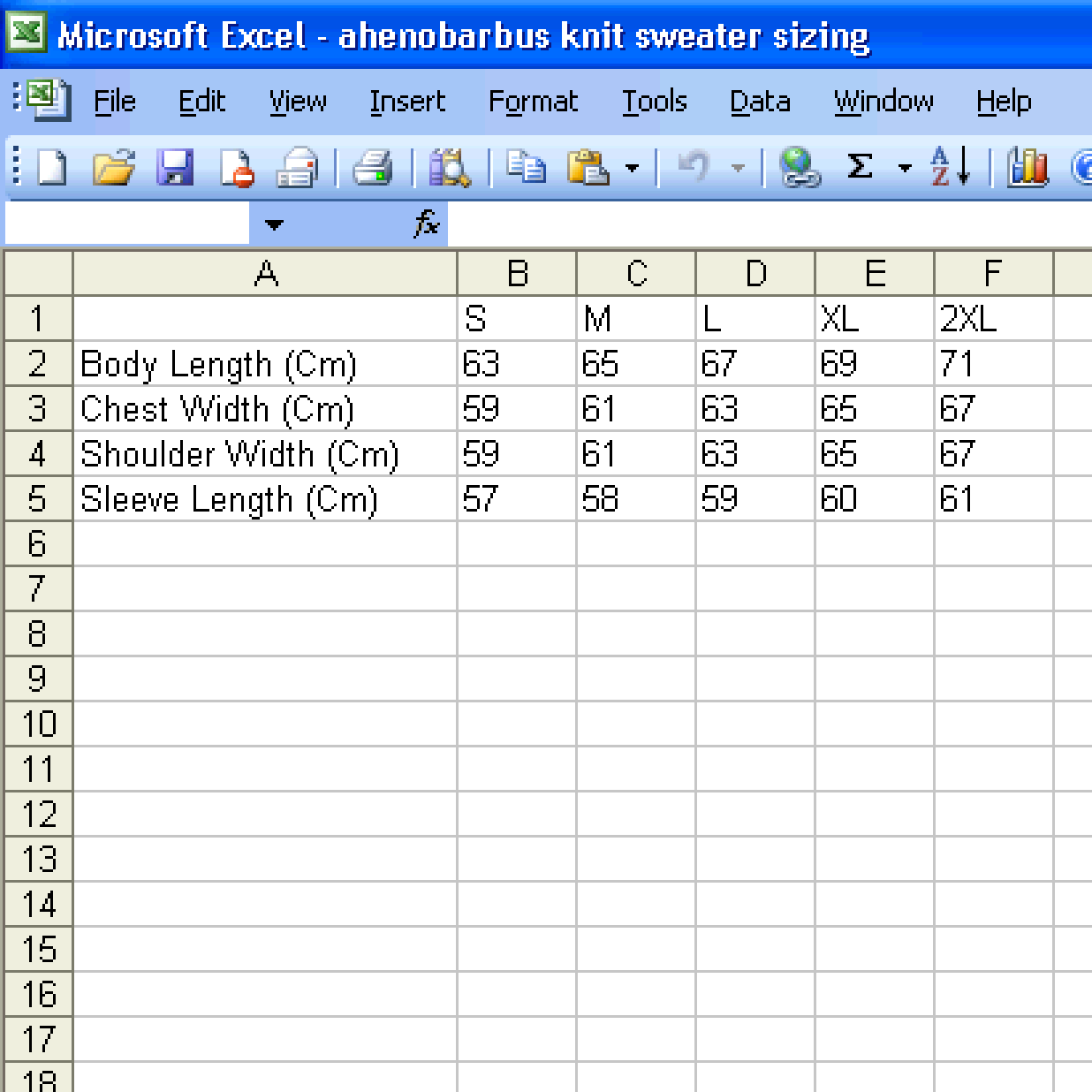The height and width of the screenshot is (1092, 1092).
Task: Click the fx Insert Function button
Action: tap(427, 224)
